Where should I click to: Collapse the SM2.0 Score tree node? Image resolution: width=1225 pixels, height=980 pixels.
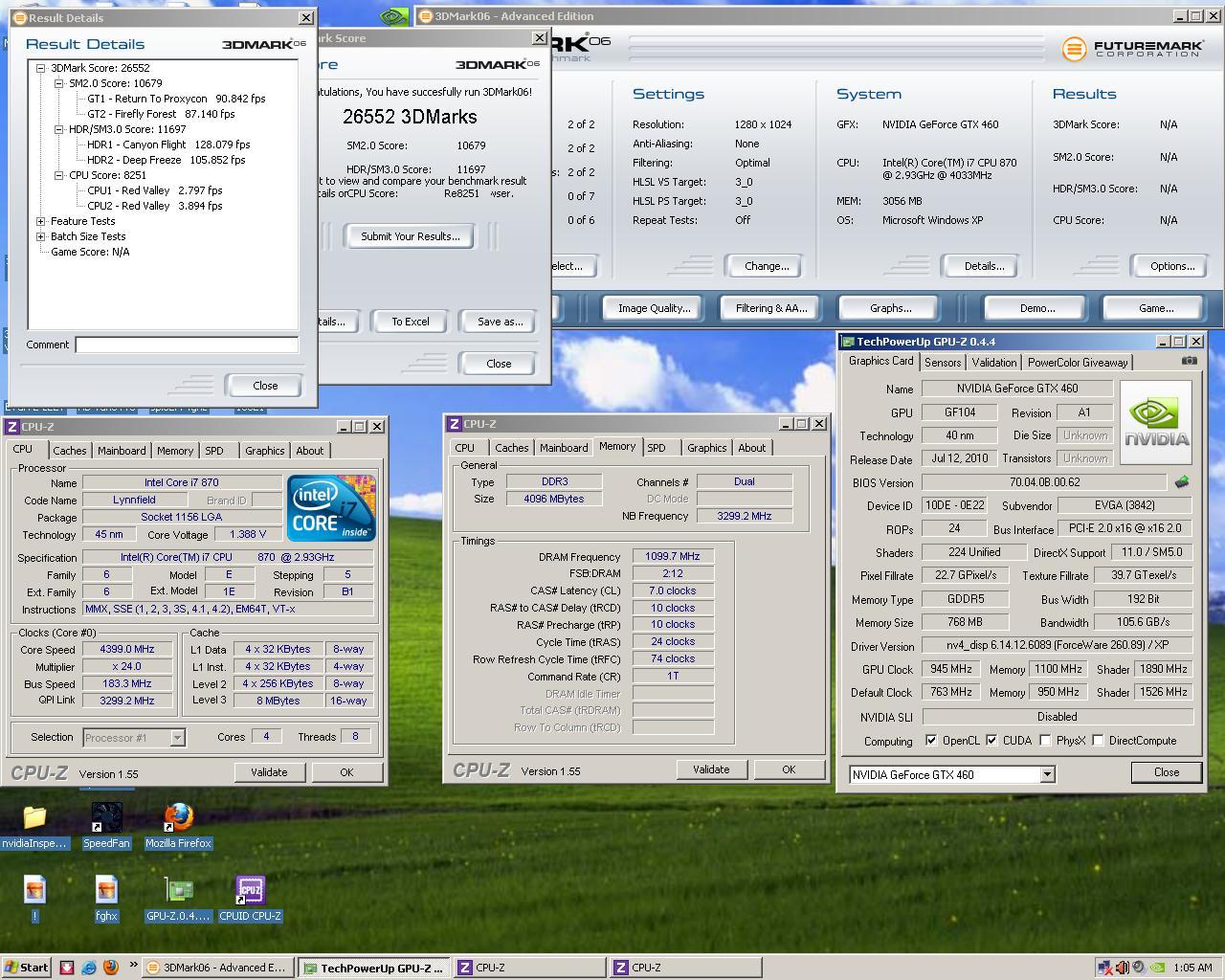[x=59, y=83]
